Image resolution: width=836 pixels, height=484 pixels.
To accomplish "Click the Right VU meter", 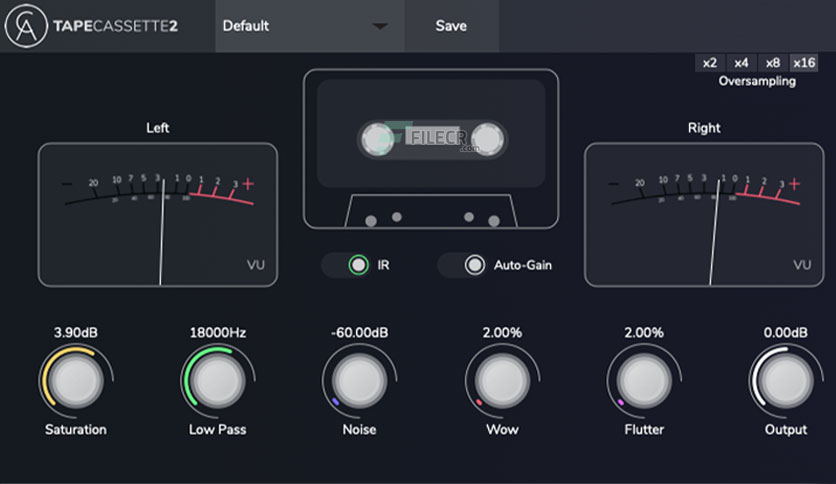I will [x=704, y=215].
